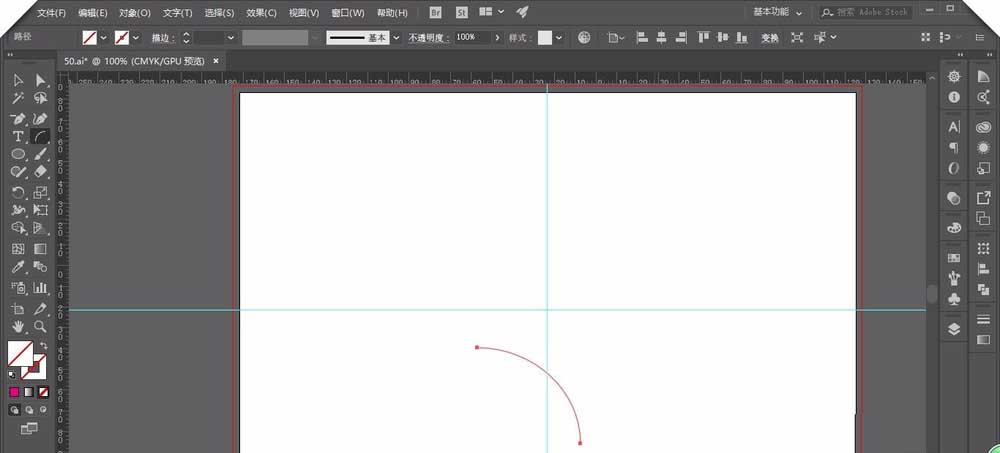Click the Recolor Artwork wheel icon
This screenshot has width=1000, height=453.
(x=584, y=38)
